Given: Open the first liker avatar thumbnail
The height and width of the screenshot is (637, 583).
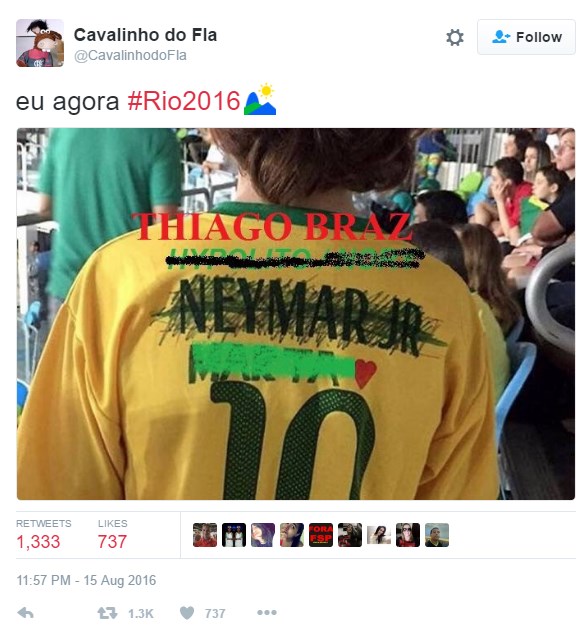Looking at the screenshot, I should (x=205, y=535).
